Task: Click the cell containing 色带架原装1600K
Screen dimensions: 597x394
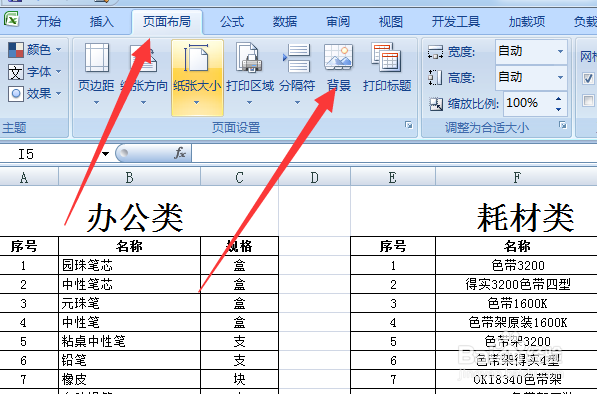Action: pyautogui.click(x=516, y=322)
